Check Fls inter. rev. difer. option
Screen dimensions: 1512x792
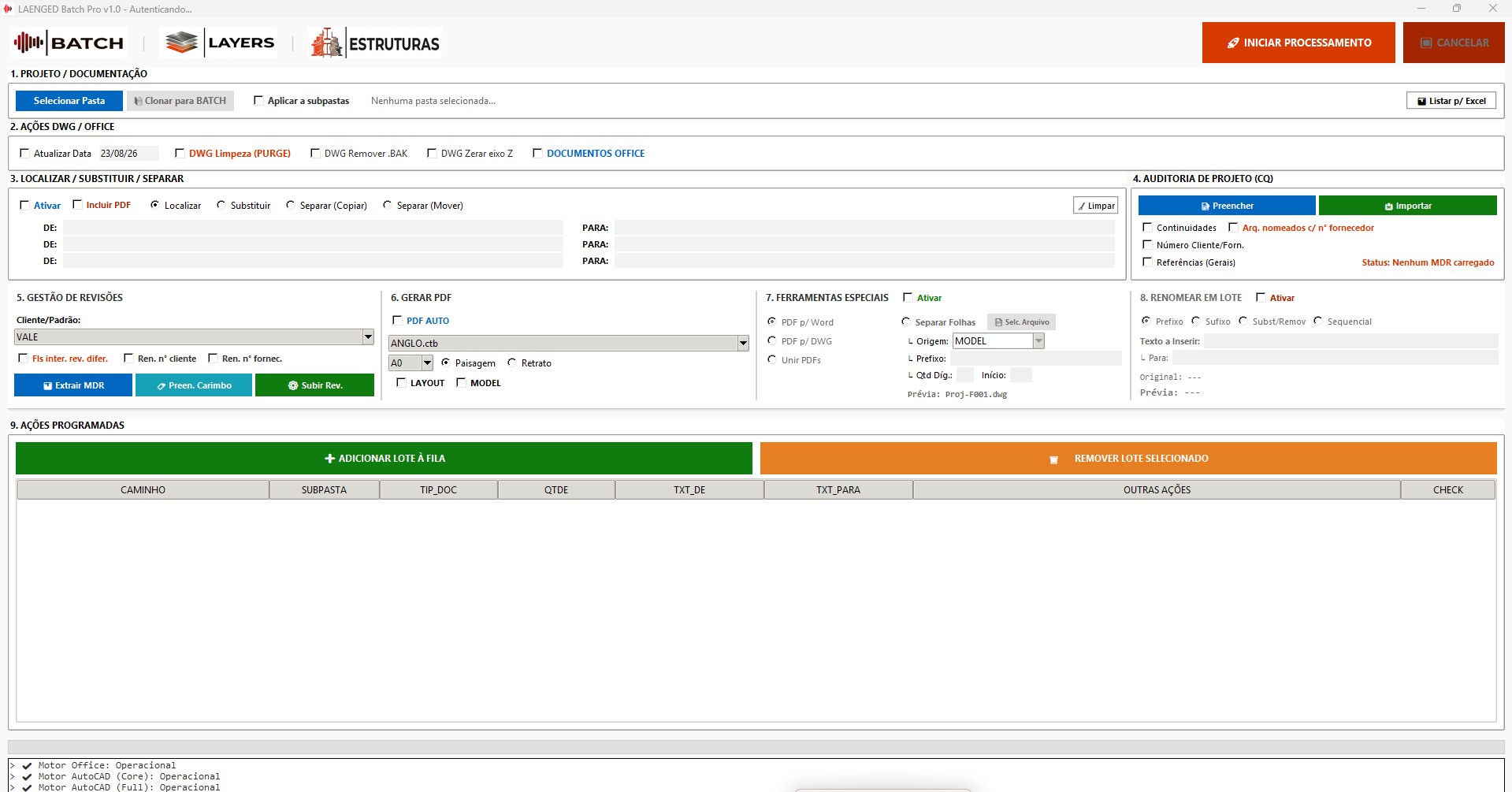tap(23, 358)
